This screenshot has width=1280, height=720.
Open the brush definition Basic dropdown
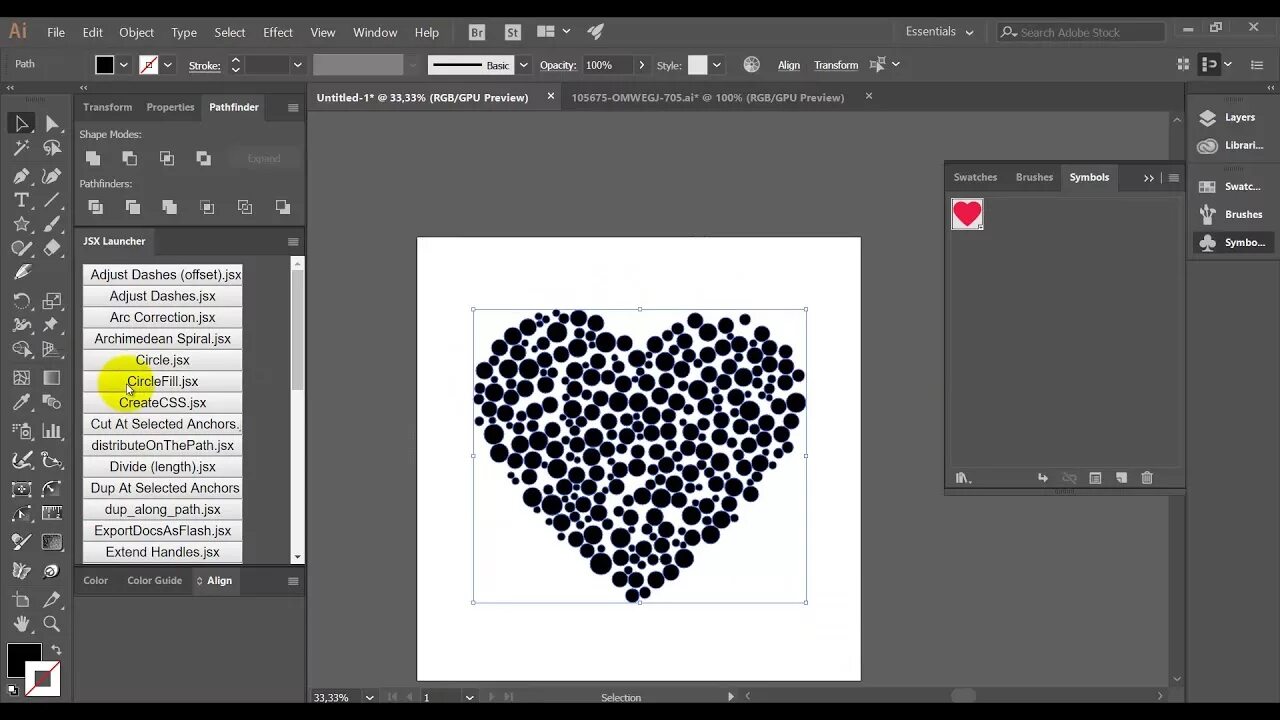click(x=524, y=64)
